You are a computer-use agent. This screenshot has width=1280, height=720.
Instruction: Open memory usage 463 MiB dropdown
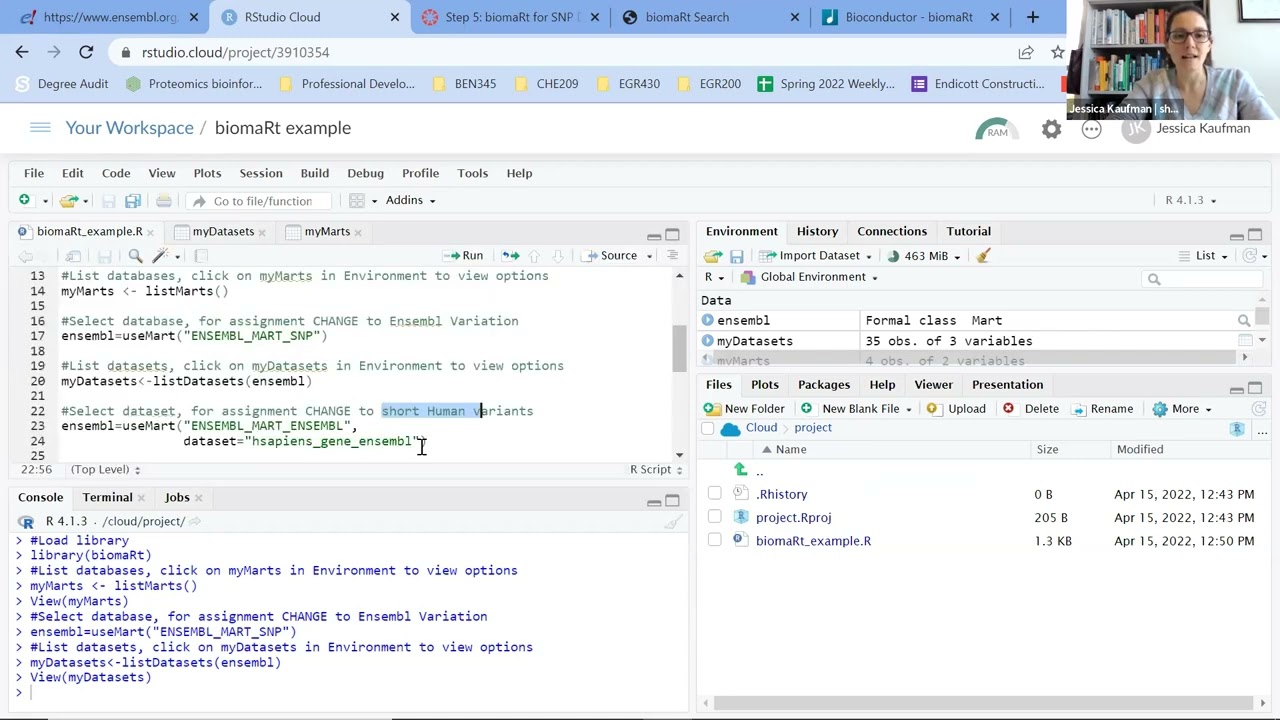tap(923, 256)
